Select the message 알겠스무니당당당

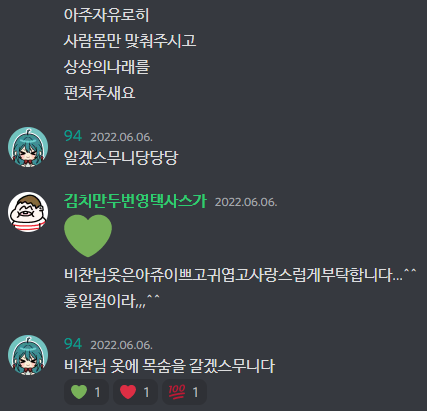[x=121, y=158]
